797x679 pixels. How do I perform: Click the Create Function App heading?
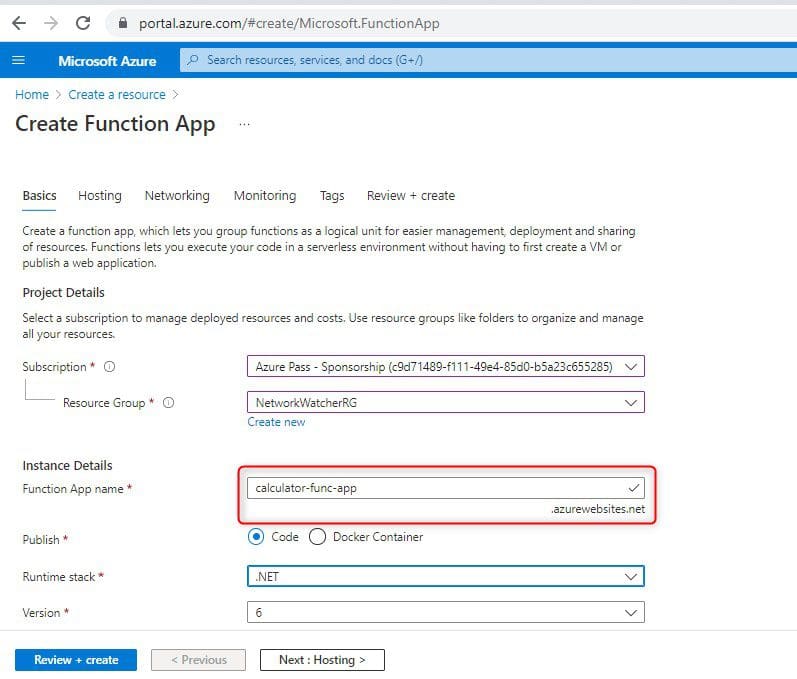(x=115, y=124)
